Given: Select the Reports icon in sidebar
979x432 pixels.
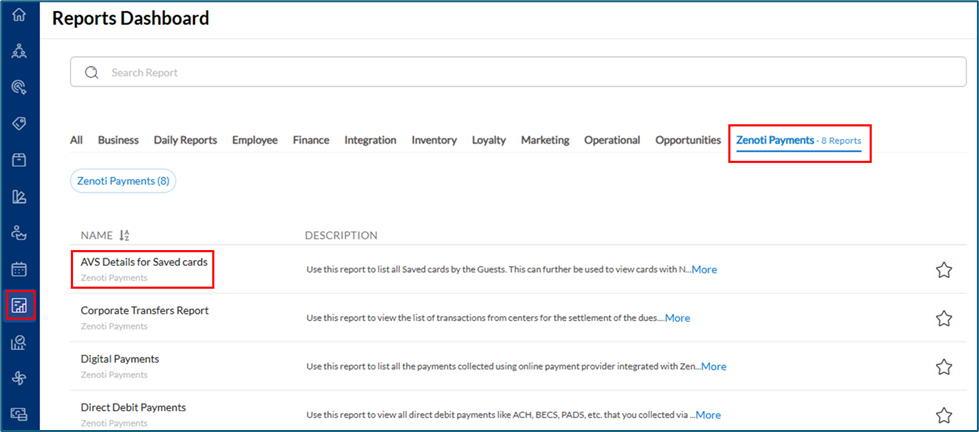Looking at the screenshot, I should coord(19,305).
